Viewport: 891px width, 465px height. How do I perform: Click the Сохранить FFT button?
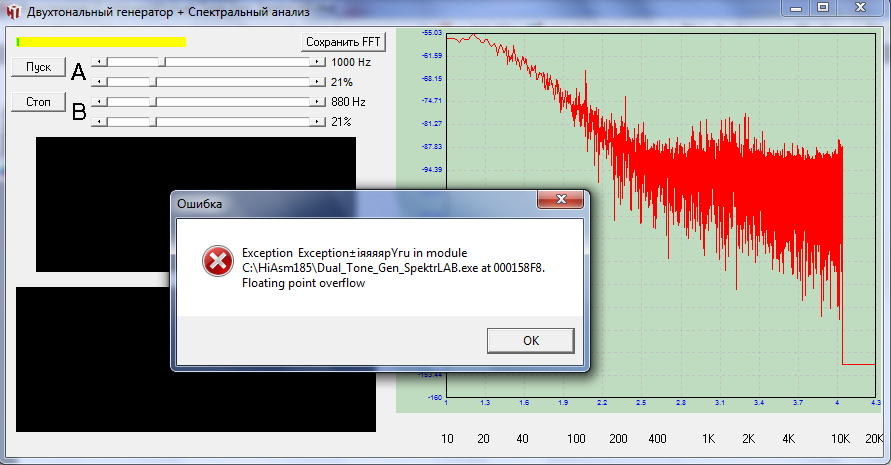pyautogui.click(x=343, y=42)
